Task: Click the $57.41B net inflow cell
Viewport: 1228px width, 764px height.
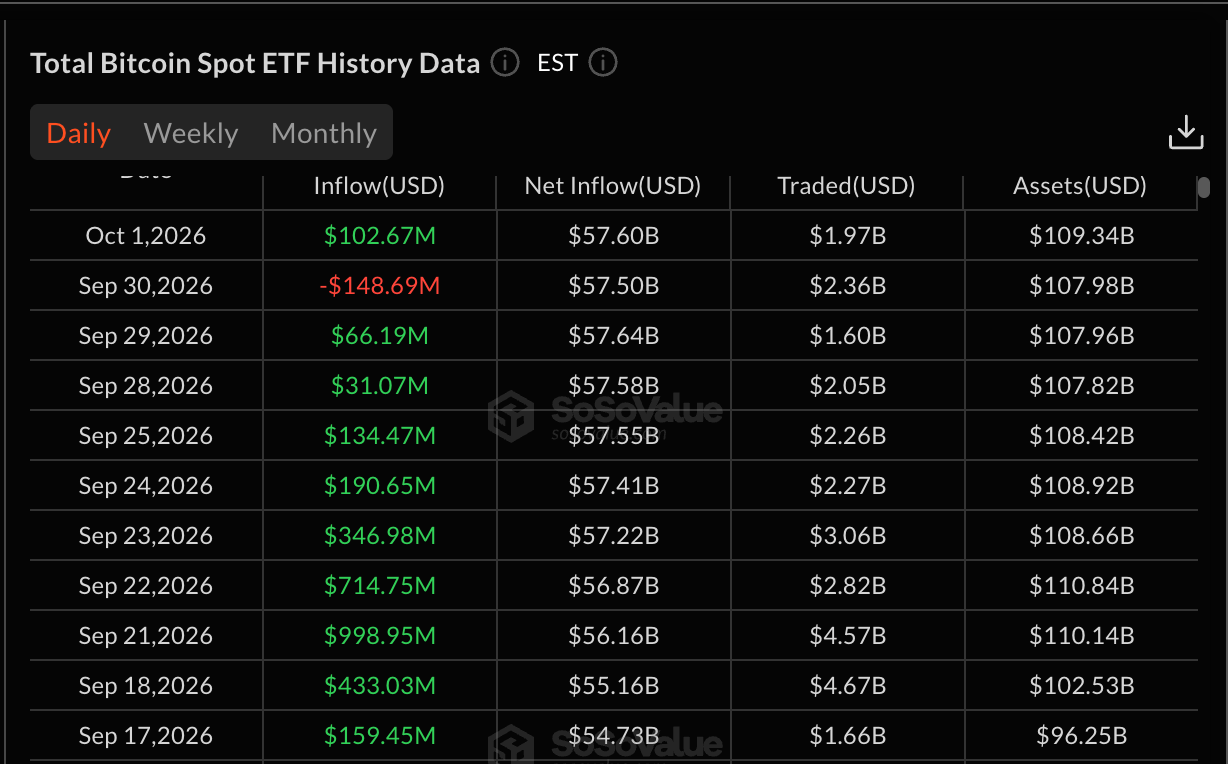Action: pyautogui.click(x=614, y=486)
